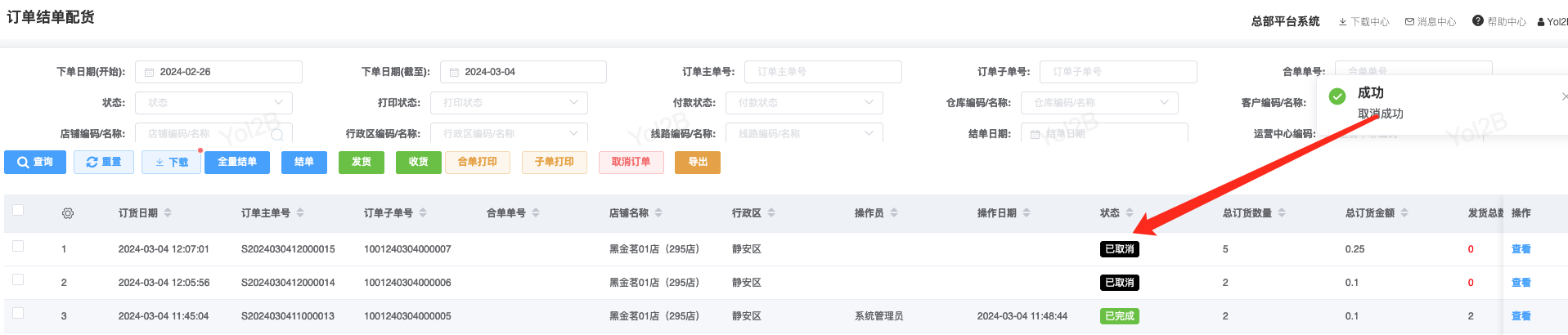Check the checkbox for row 1

click(x=18, y=246)
